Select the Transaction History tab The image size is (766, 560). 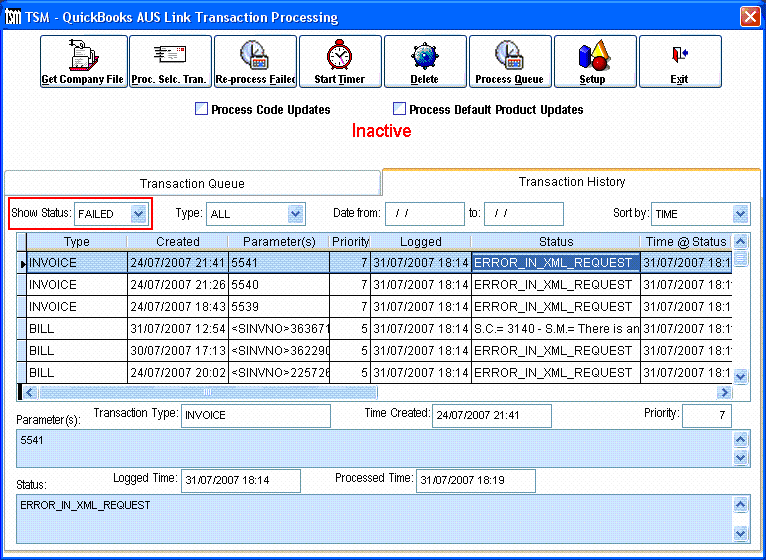point(571,182)
